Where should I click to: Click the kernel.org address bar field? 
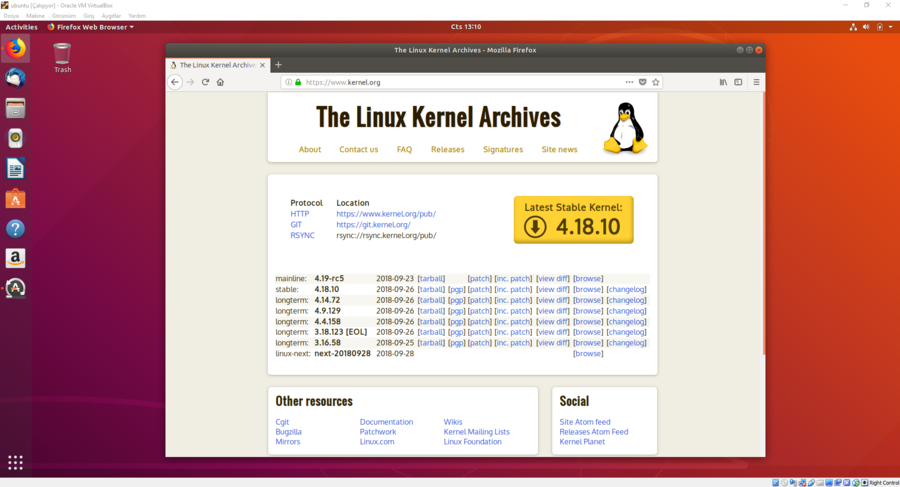[x=450, y=82]
